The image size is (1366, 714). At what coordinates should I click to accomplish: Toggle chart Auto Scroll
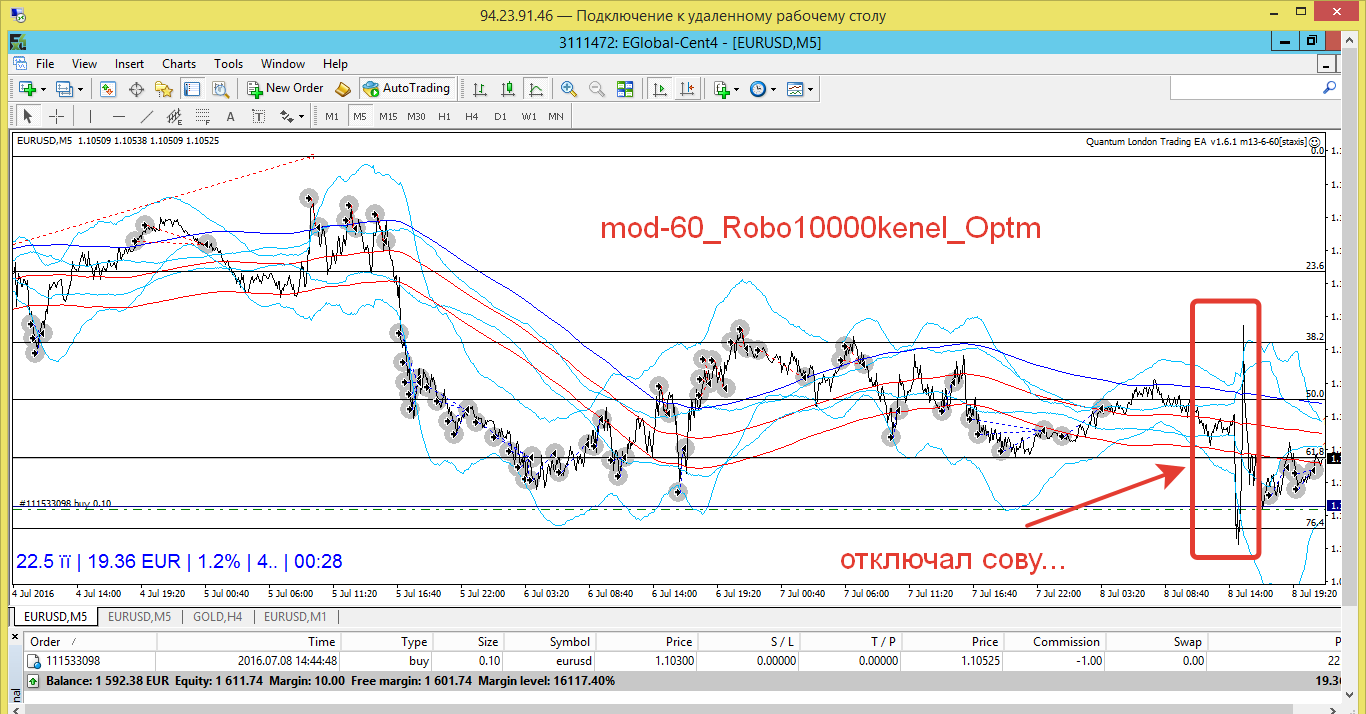click(x=659, y=89)
